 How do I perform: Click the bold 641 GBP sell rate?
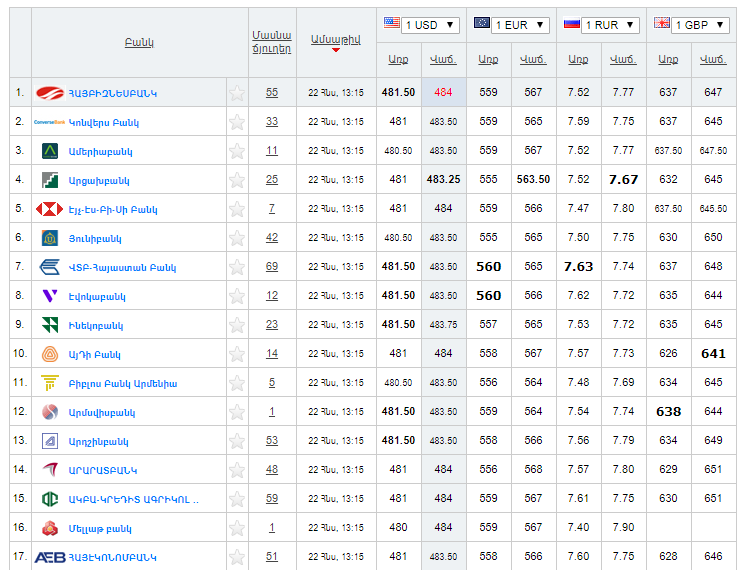tap(713, 353)
